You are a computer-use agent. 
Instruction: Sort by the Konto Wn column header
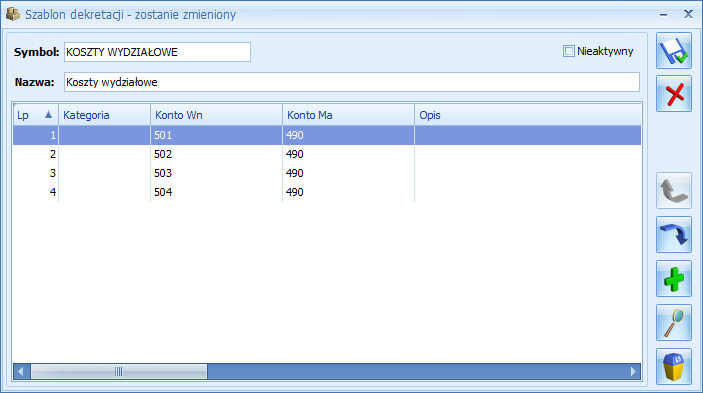[x=217, y=115]
